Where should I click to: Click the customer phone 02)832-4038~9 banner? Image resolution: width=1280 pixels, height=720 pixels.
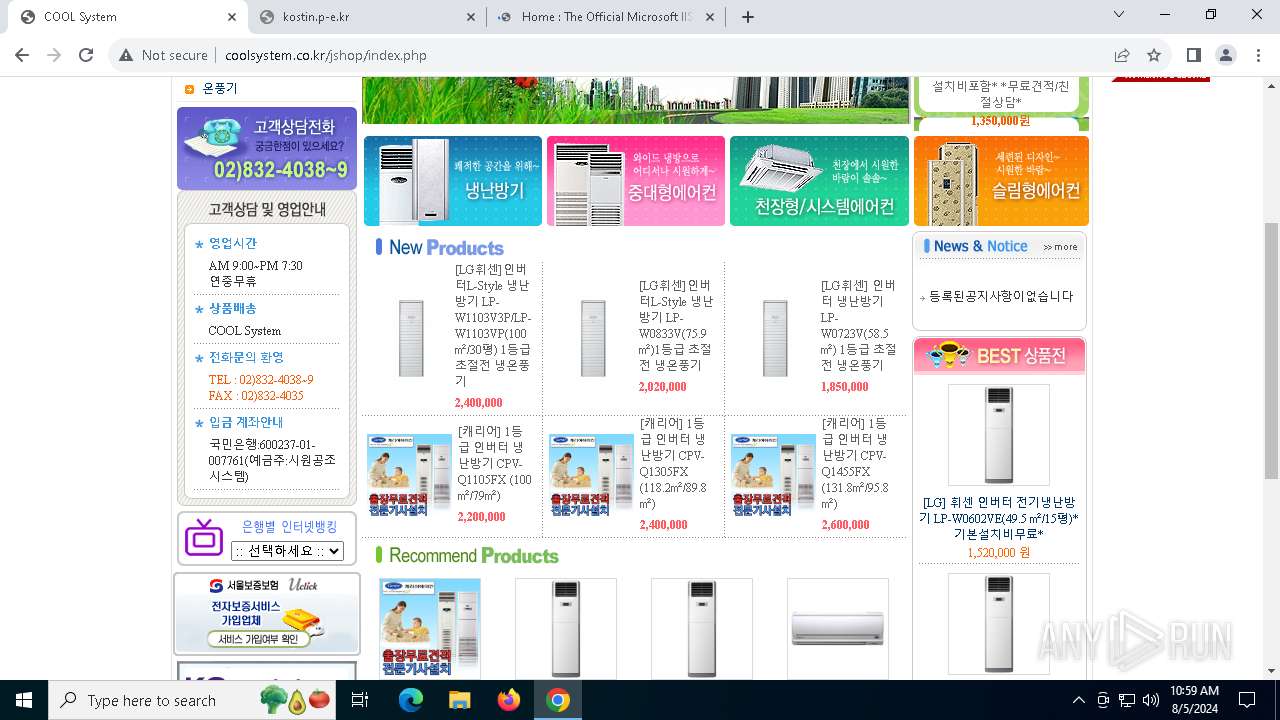coord(267,148)
